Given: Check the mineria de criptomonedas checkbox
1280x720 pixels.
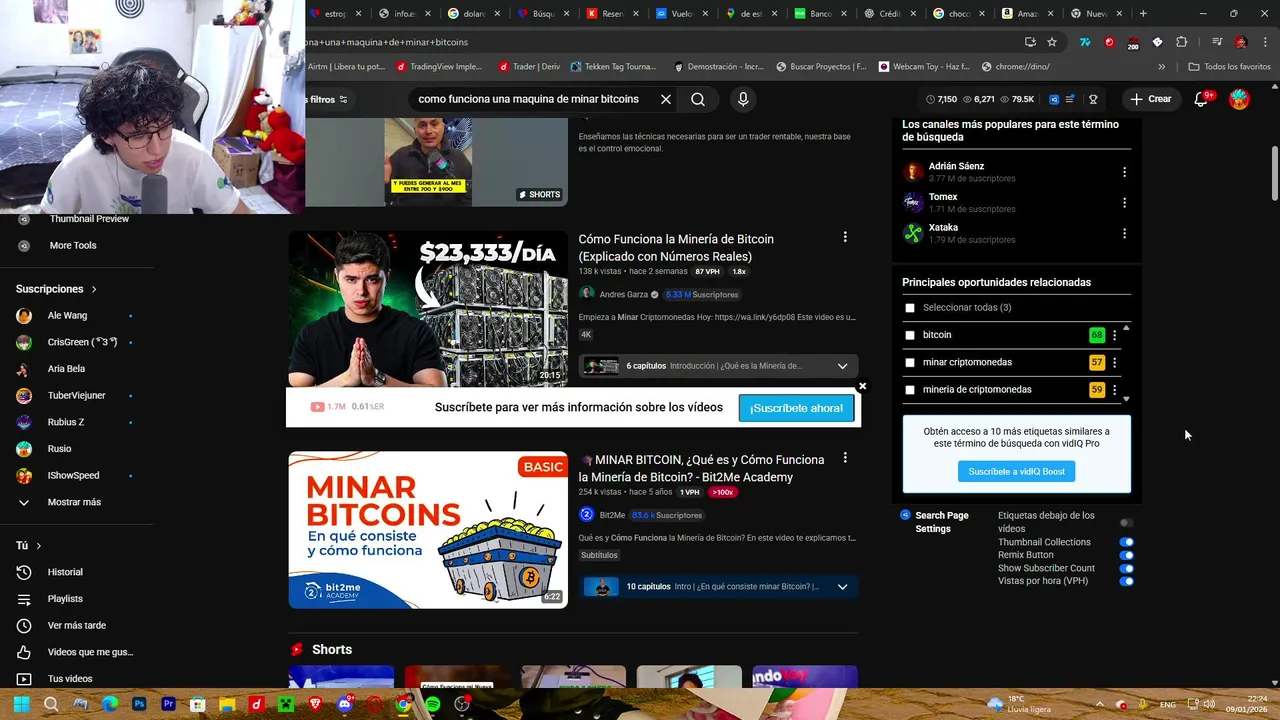Looking at the screenshot, I should (910, 390).
